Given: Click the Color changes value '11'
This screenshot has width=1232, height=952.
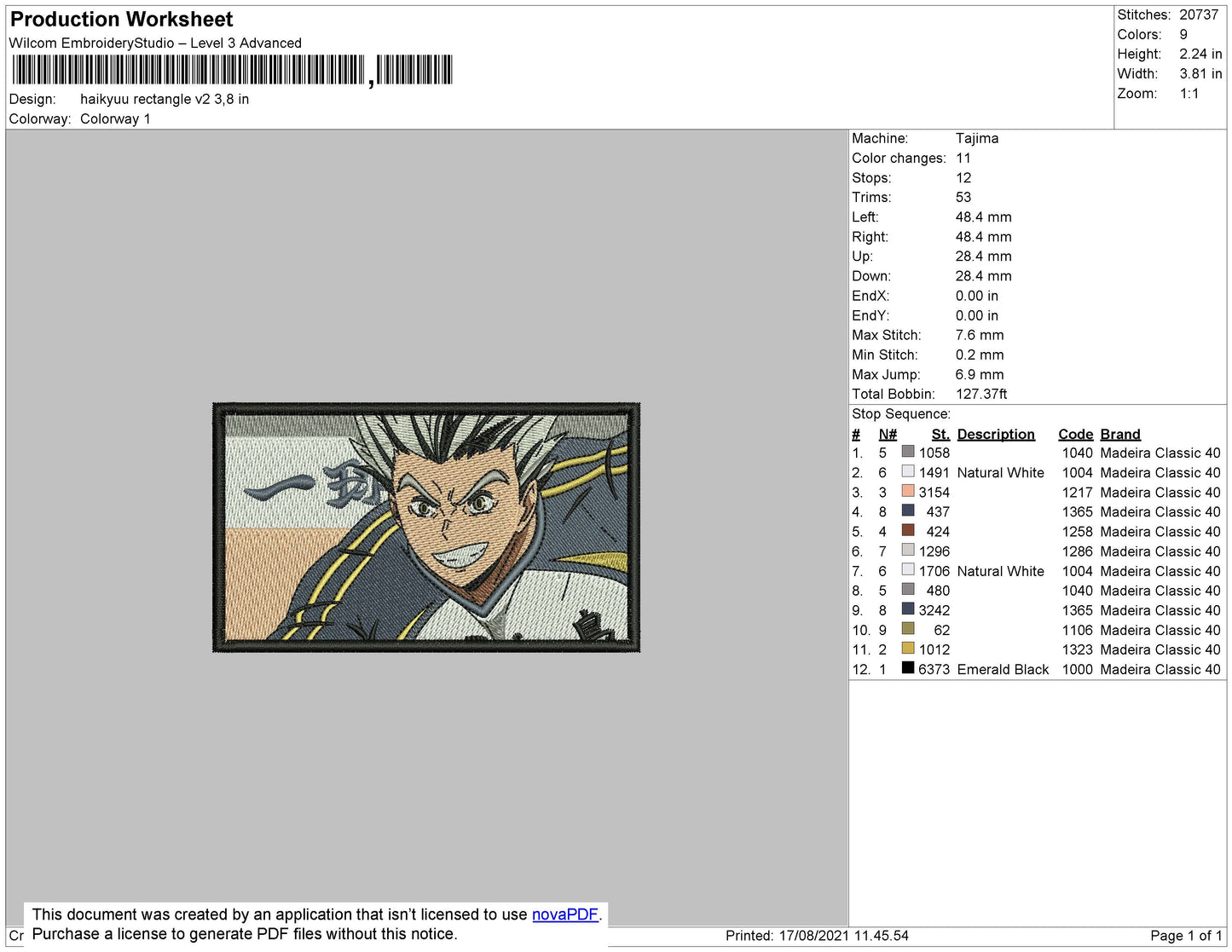Looking at the screenshot, I should pos(963,158).
